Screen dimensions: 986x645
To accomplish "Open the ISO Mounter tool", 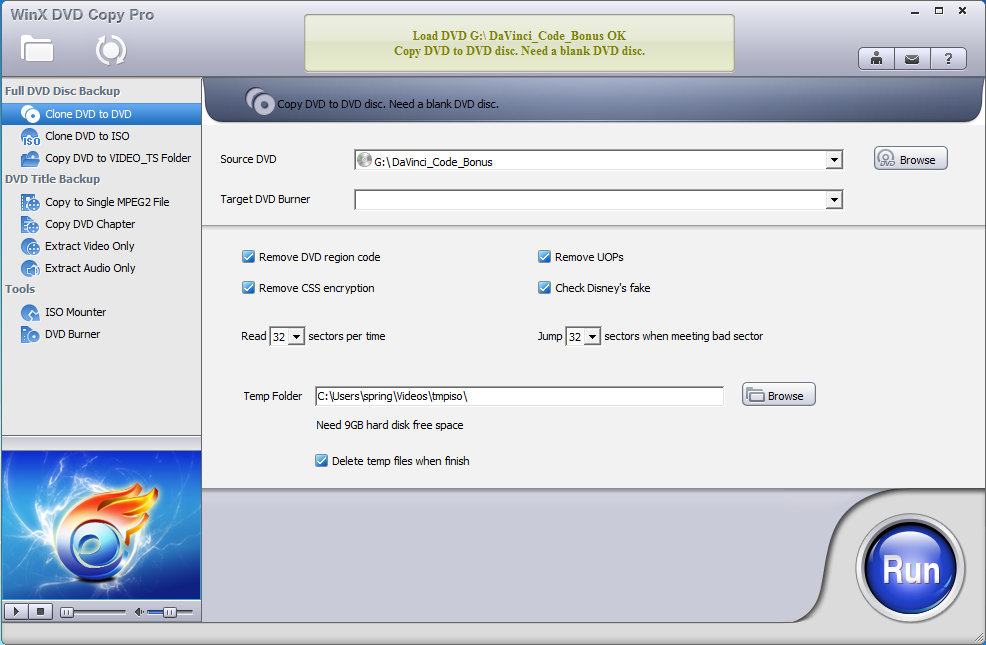I will [101, 312].
